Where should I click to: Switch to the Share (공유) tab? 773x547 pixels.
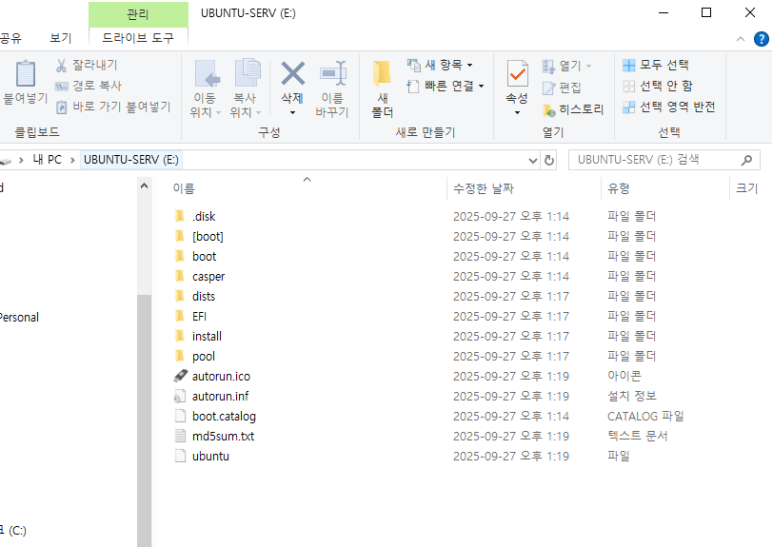[x=10, y=37]
